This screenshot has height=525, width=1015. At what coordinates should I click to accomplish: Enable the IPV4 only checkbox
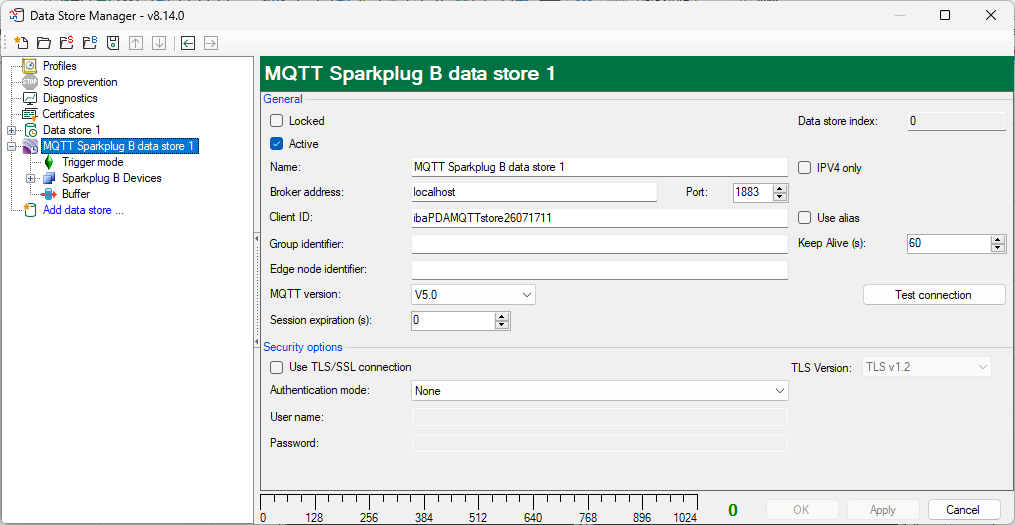click(804, 168)
